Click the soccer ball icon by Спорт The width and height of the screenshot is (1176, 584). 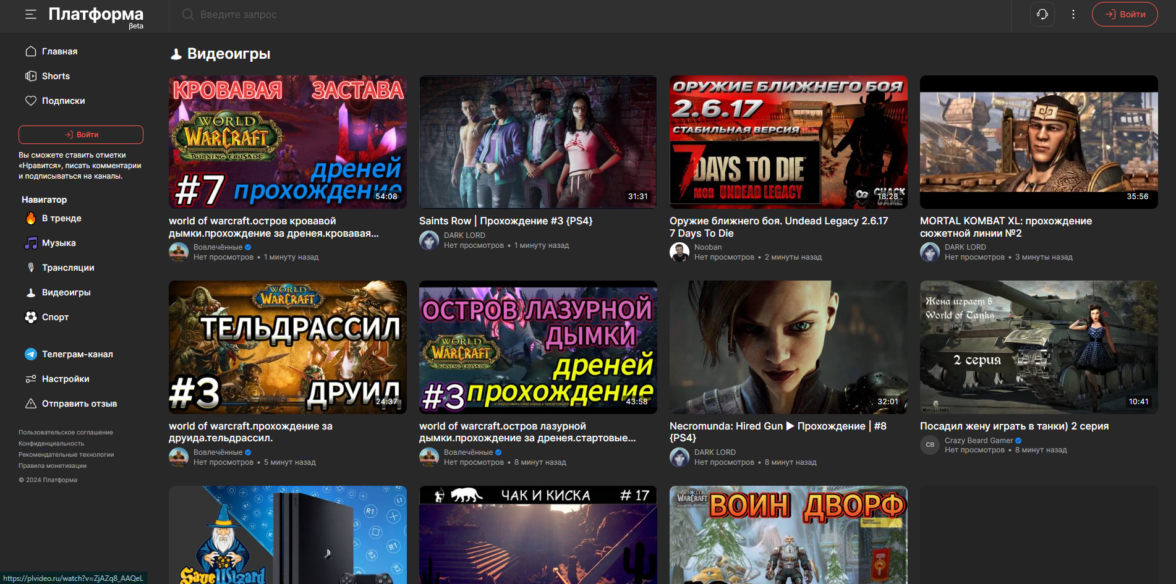[x=31, y=318]
